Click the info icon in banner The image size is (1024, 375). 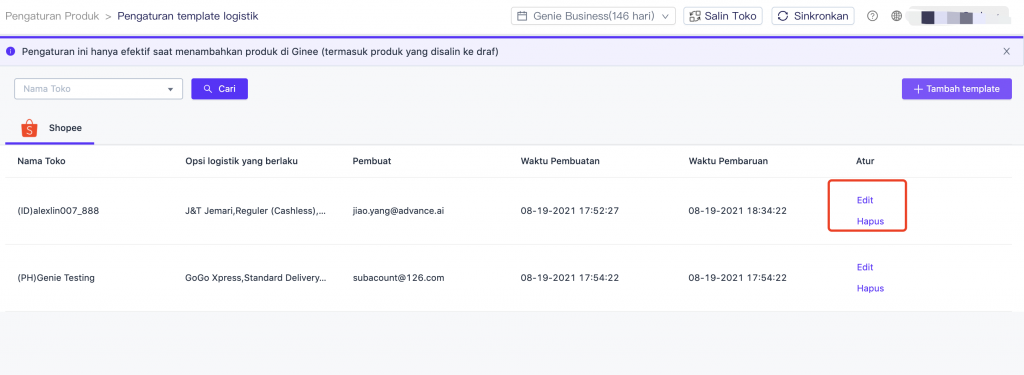(x=10, y=52)
